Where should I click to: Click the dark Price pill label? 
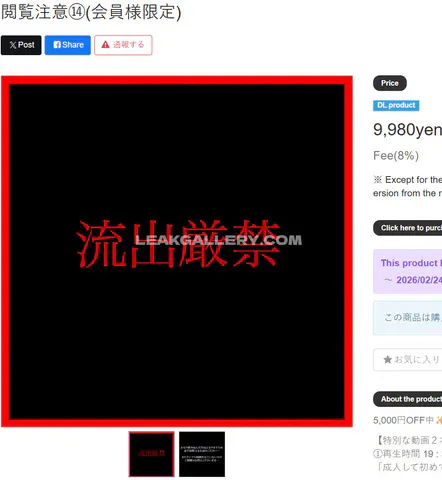tap(390, 83)
